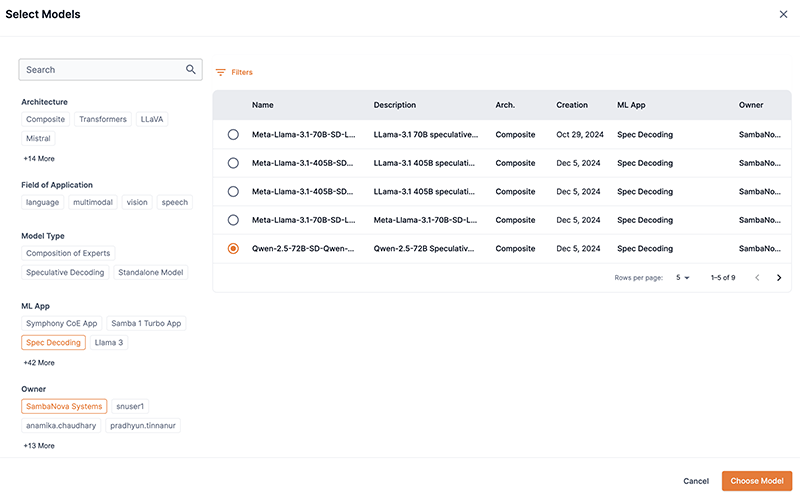Expand +14 More under Architecture
Image resolution: width=800 pixels, height=497 pixels.
pyautogui.click(x=39, y=158)
